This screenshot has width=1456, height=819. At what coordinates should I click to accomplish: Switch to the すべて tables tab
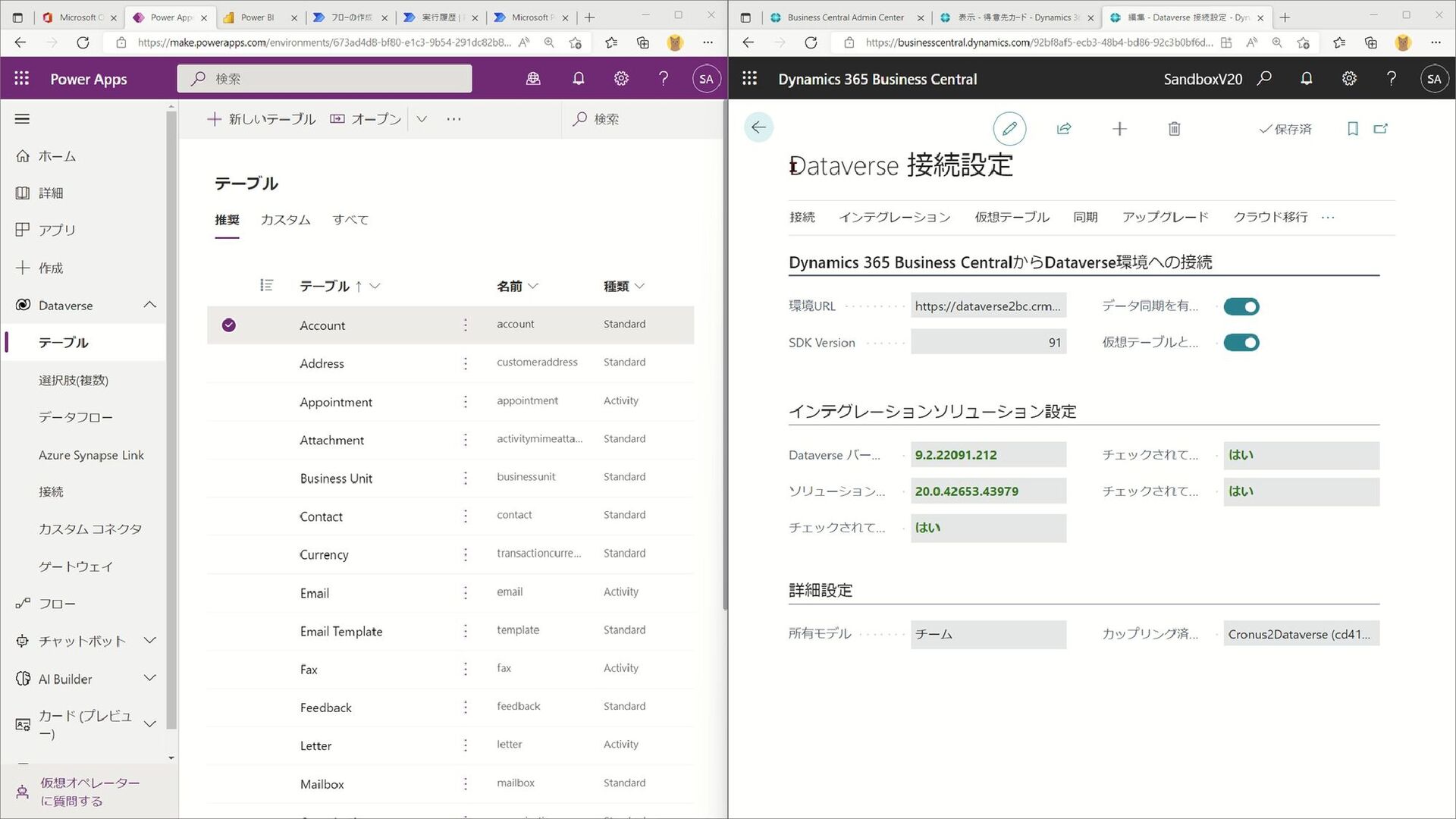tap(350, 220)
